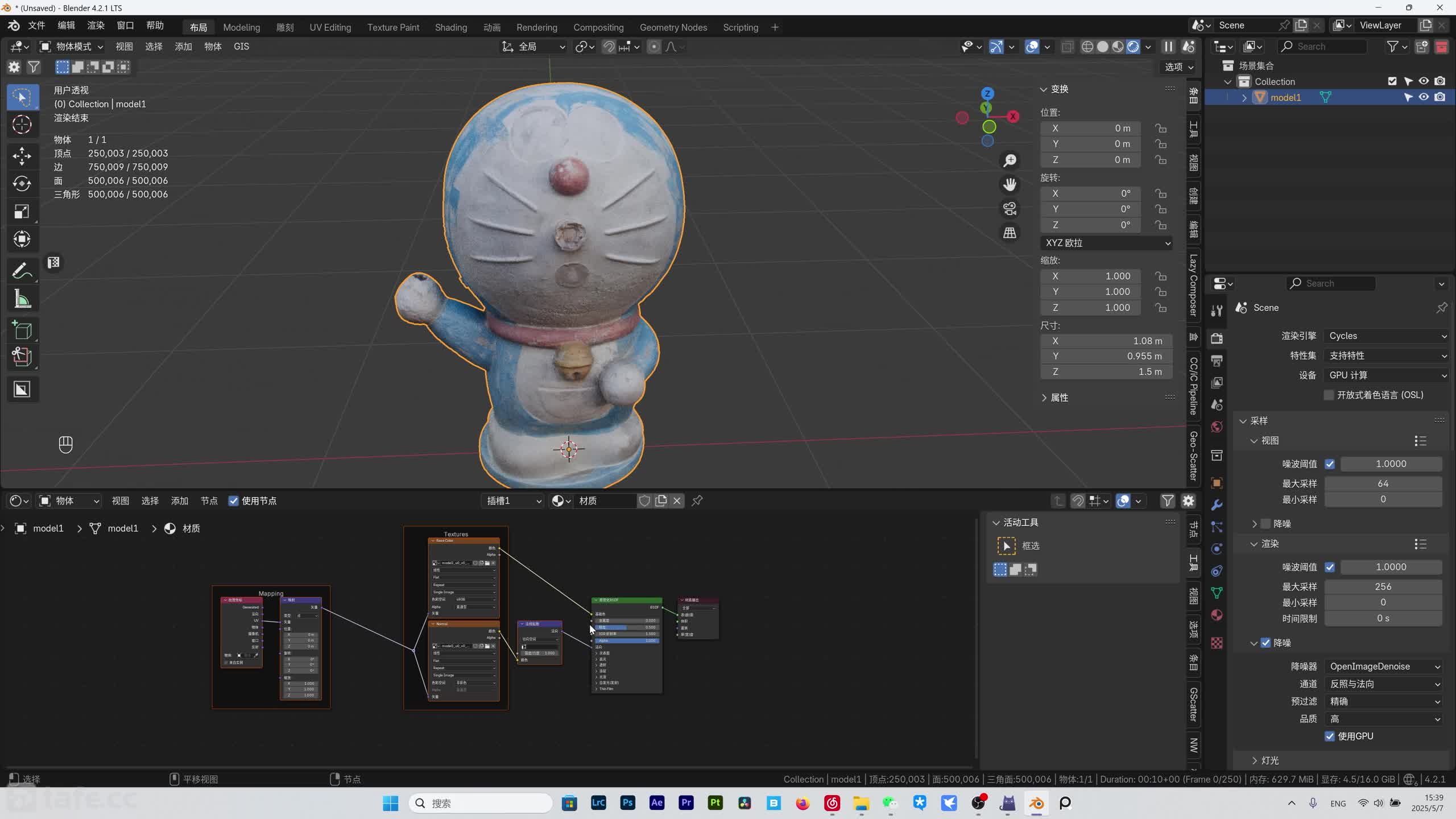The image size is (1456, 819).
Task: Toggle snapping magnet in viewport header
Action: [609, 47]
